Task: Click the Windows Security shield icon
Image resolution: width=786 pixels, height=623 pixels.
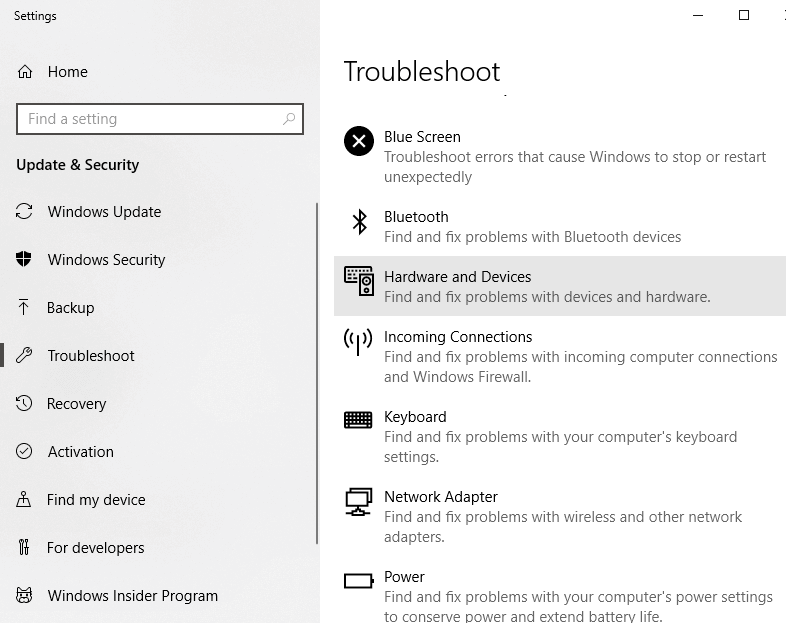Action: click(25, 260)
